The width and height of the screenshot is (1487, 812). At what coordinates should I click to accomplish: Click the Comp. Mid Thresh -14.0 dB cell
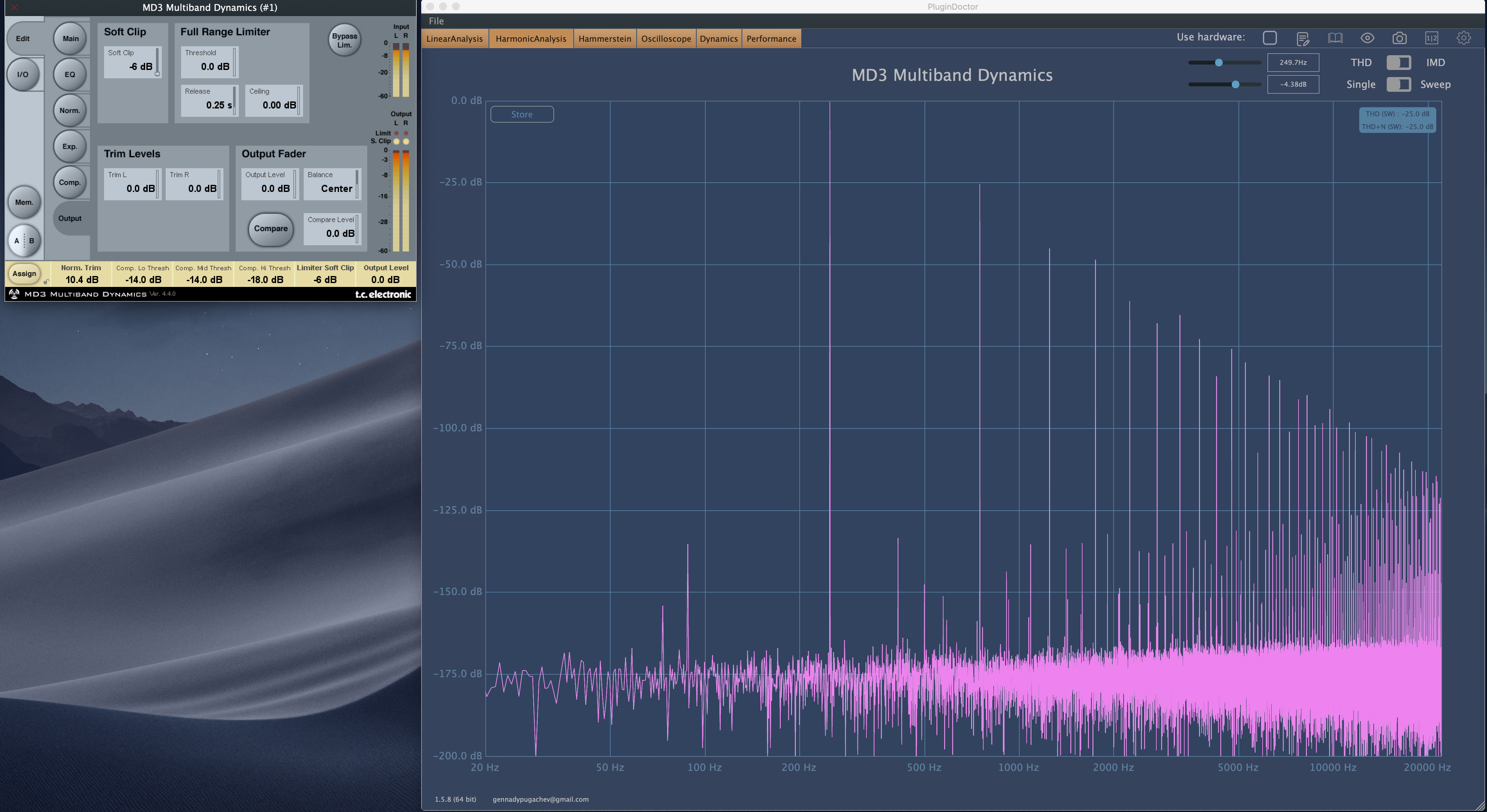pos(203,274)
